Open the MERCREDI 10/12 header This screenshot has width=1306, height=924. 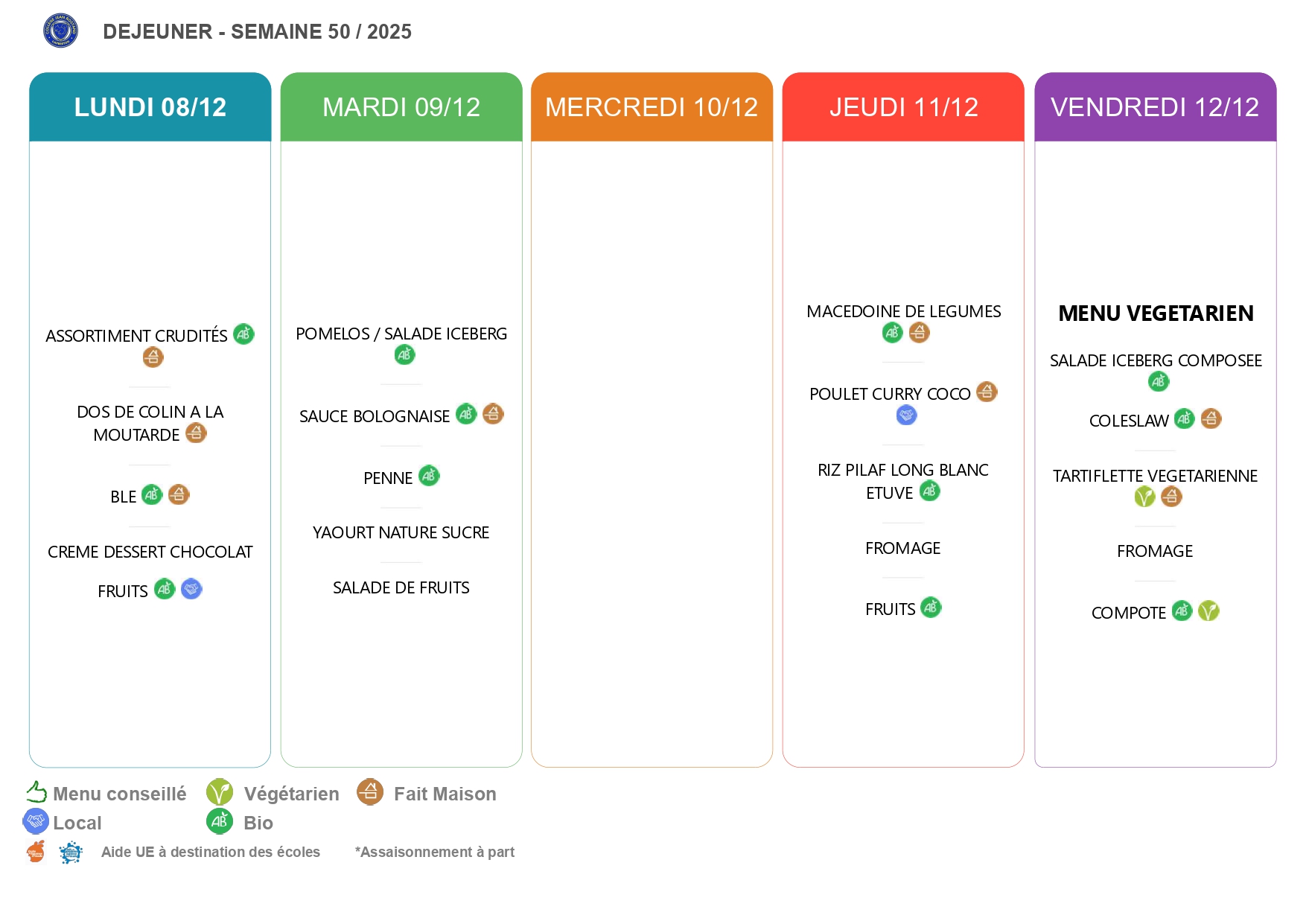click(x=652, y=107)
